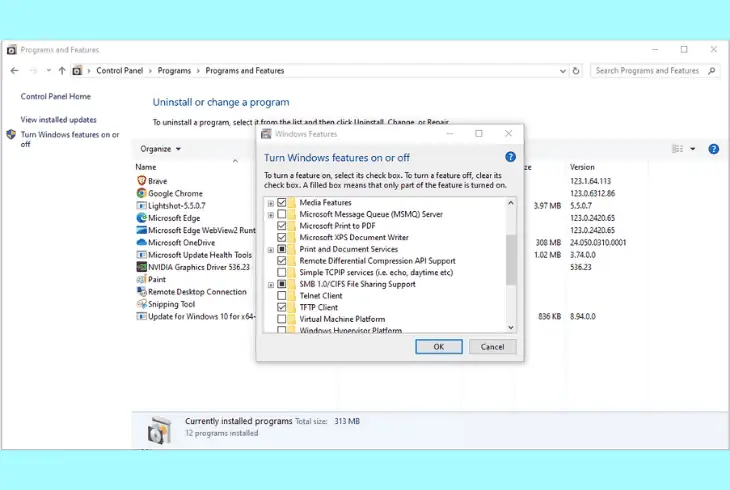Toggle SMB 1.0/CIFS File Sharing Support checkbox
The height and width of the screenshot is (490, 730).
282,284
